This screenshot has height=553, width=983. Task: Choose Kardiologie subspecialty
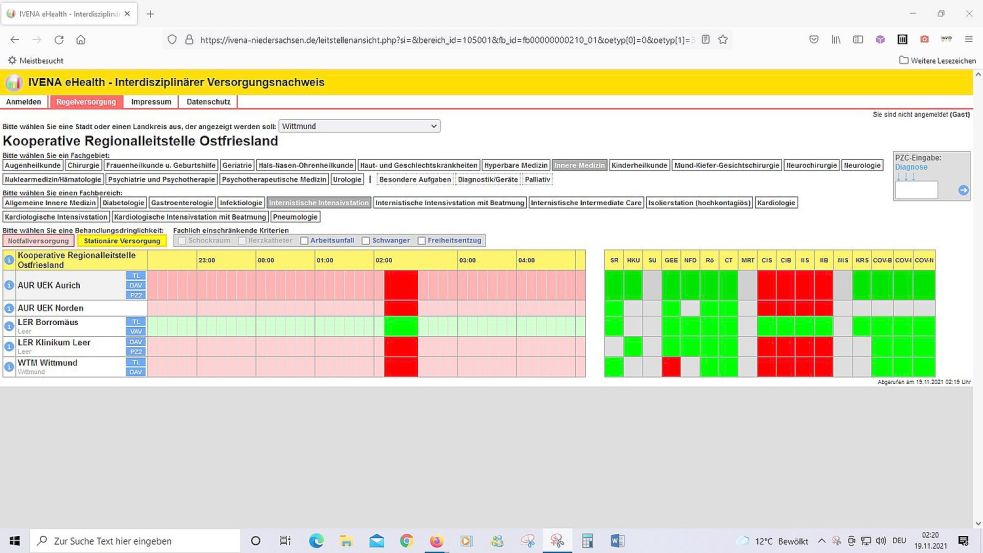coord(776,203)
